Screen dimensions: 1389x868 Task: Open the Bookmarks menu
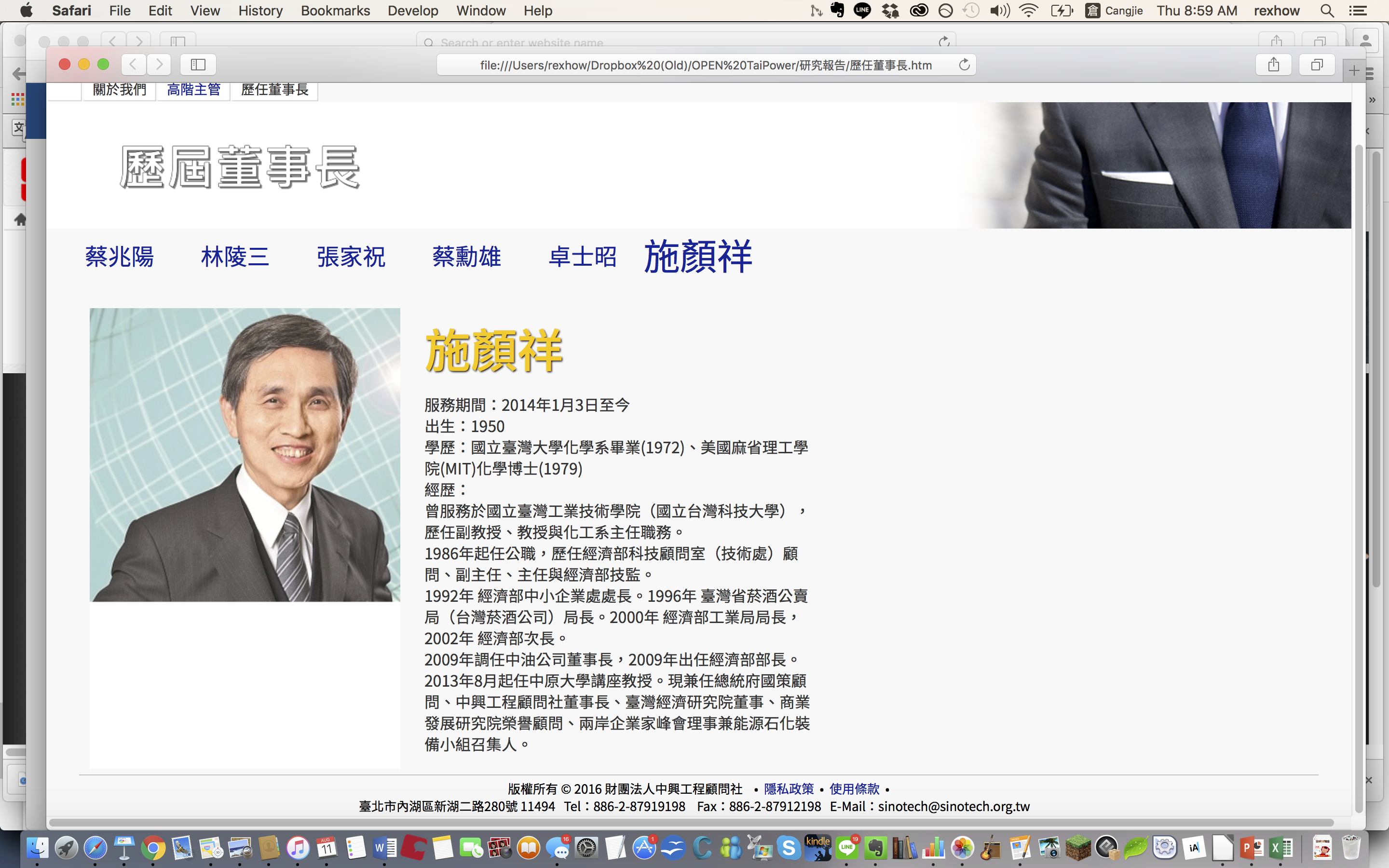(x=335, y=10)
